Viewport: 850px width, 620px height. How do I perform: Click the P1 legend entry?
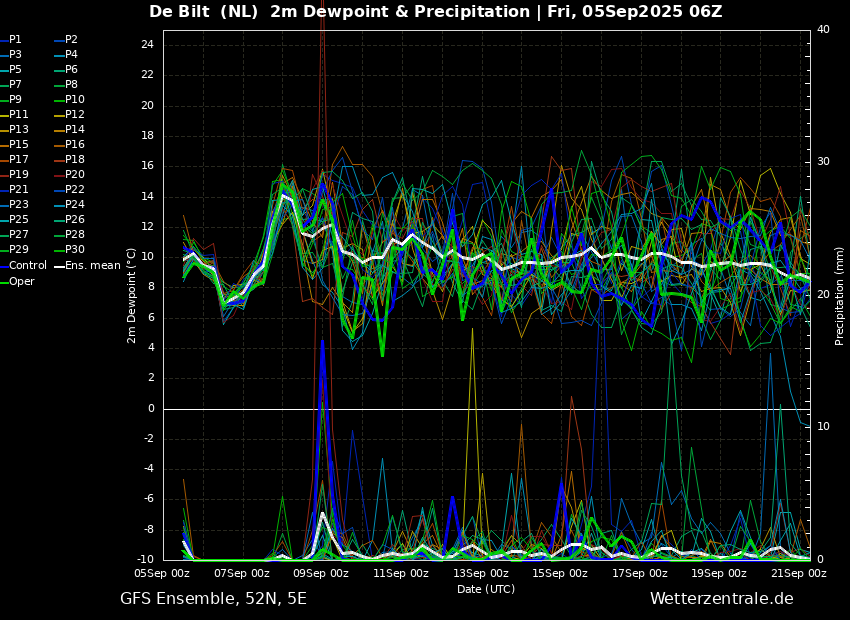coord(11,40)
